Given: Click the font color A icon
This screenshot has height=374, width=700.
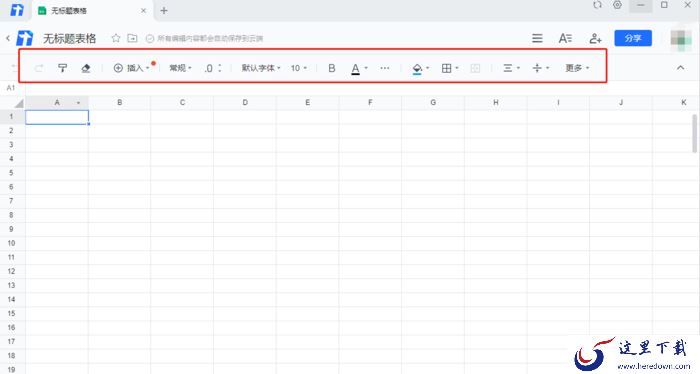Looking at the screenshot, I should pos(355,69).
